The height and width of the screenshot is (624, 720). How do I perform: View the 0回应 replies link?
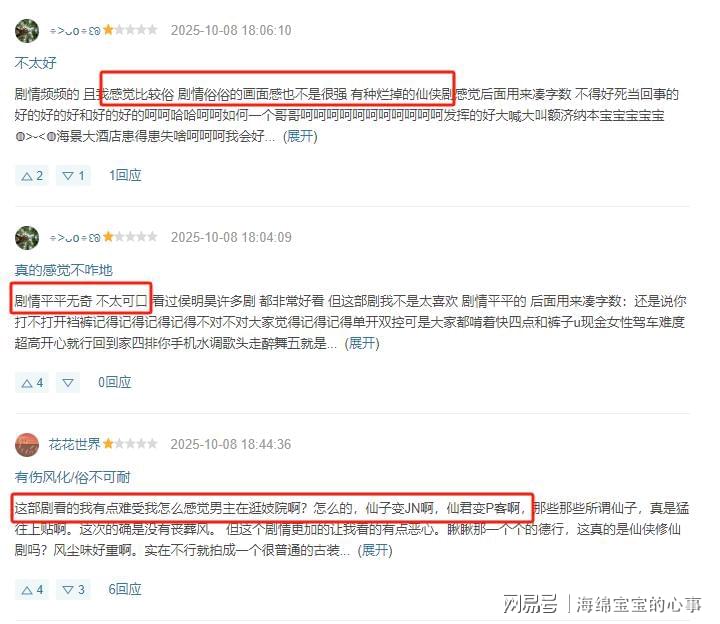[x=115, y=382]
